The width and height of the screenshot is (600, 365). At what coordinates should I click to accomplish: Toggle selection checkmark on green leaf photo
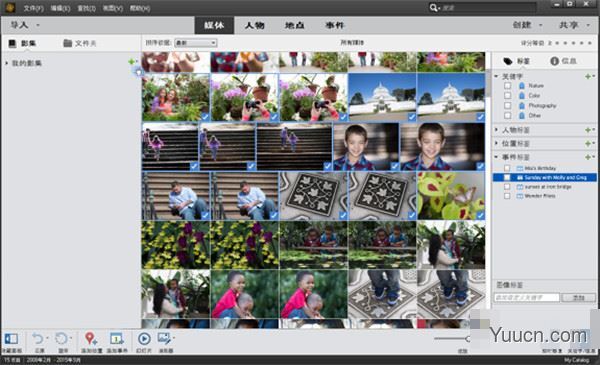(480, 215)
